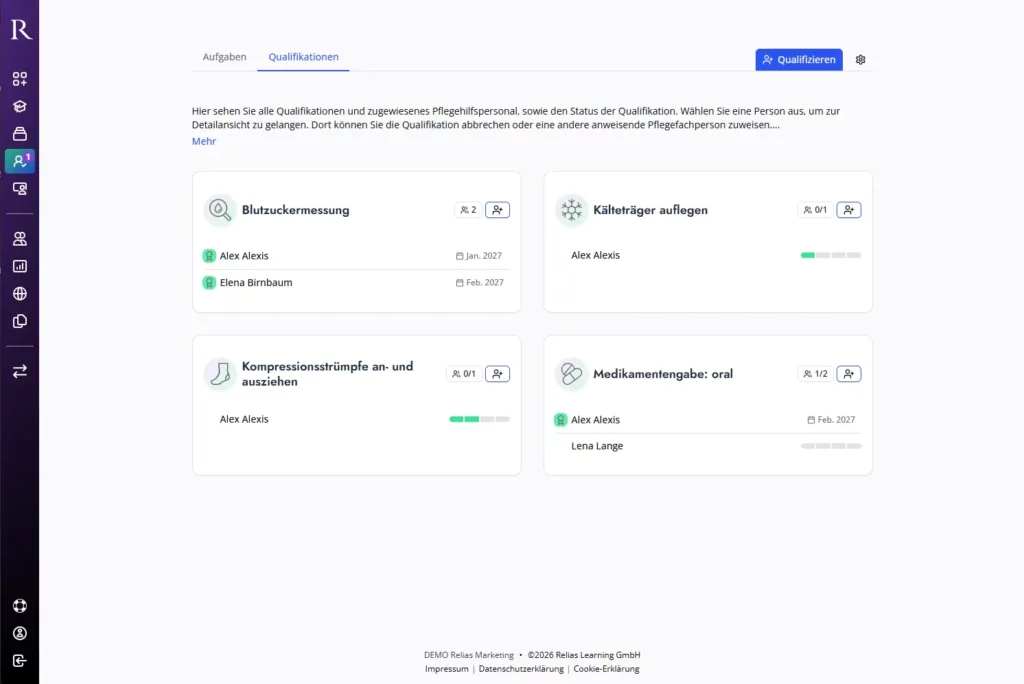Open the storage box sidebar icon

[20, 134]
